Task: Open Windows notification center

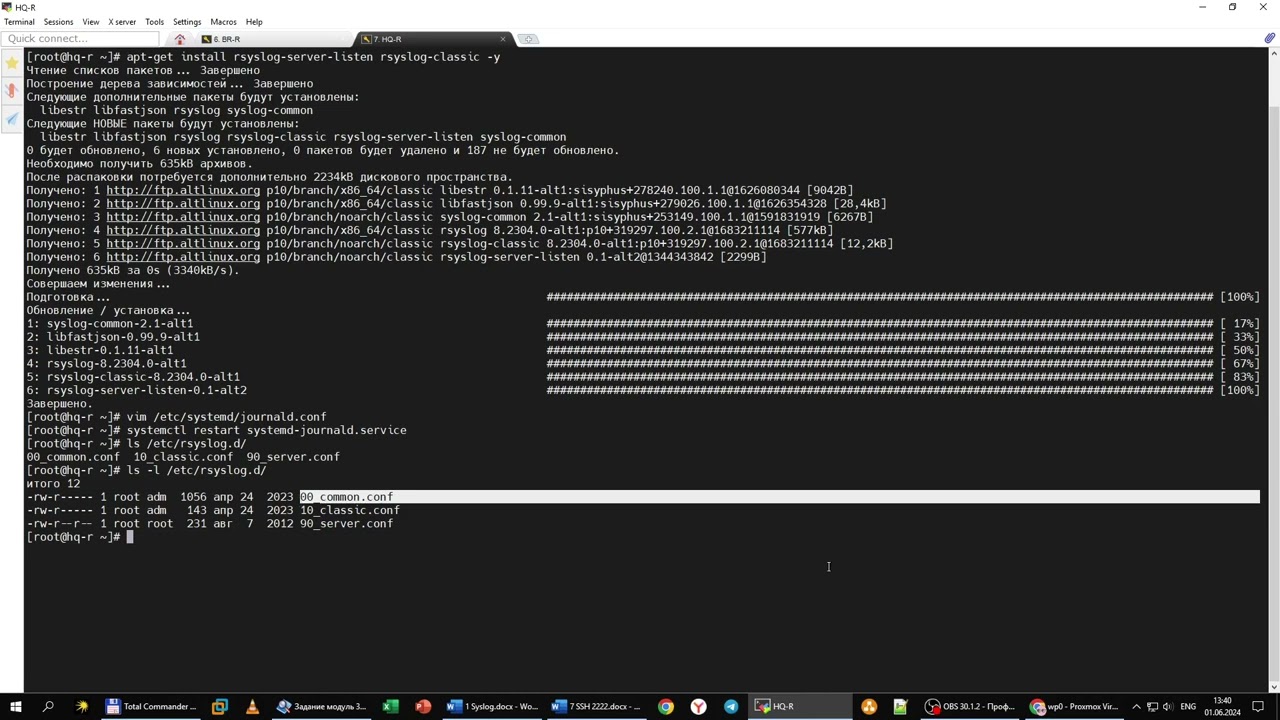Action: coord(1259,706)
